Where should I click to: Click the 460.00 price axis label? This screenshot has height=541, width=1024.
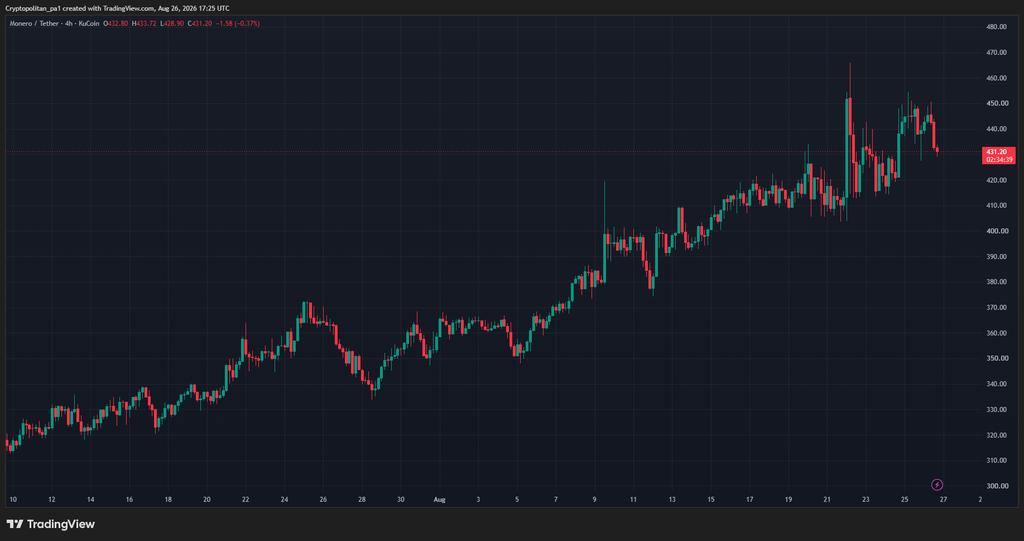997,78
